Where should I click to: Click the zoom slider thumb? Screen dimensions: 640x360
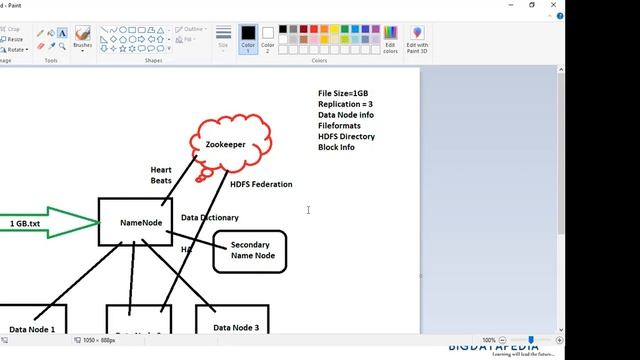(531, 340)
